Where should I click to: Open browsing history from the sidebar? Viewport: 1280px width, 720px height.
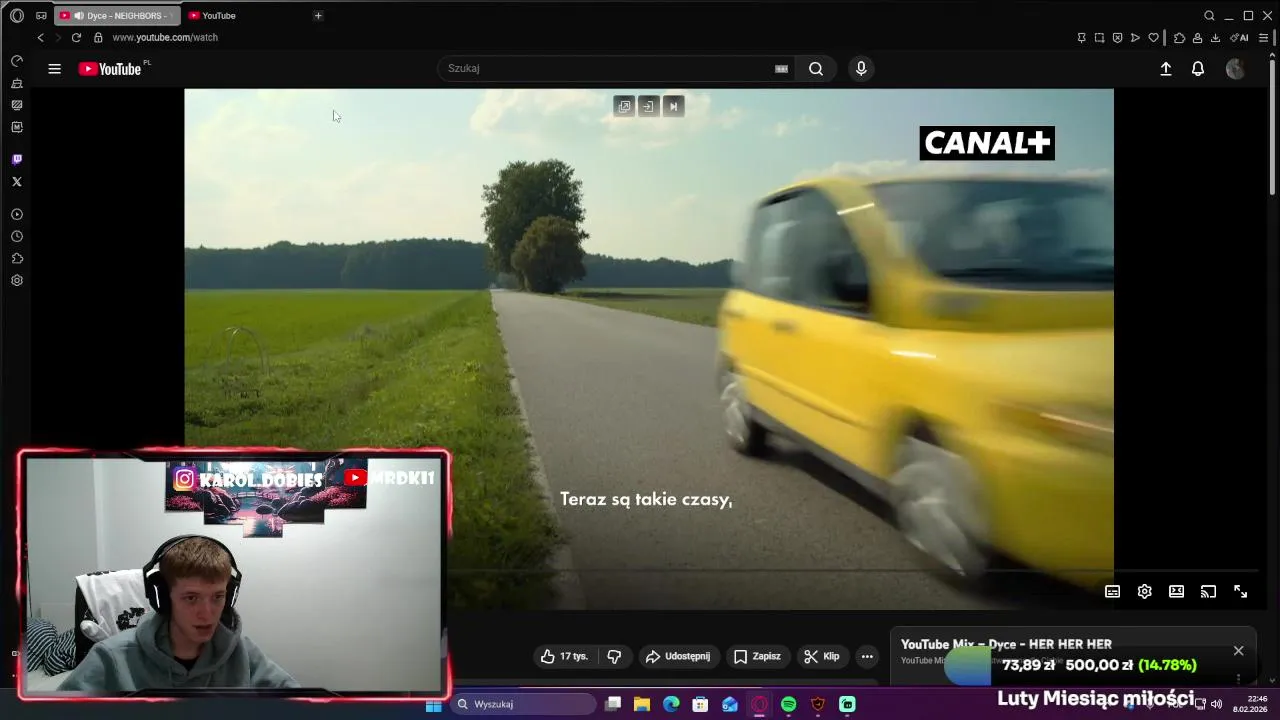(x=17, y=237)
